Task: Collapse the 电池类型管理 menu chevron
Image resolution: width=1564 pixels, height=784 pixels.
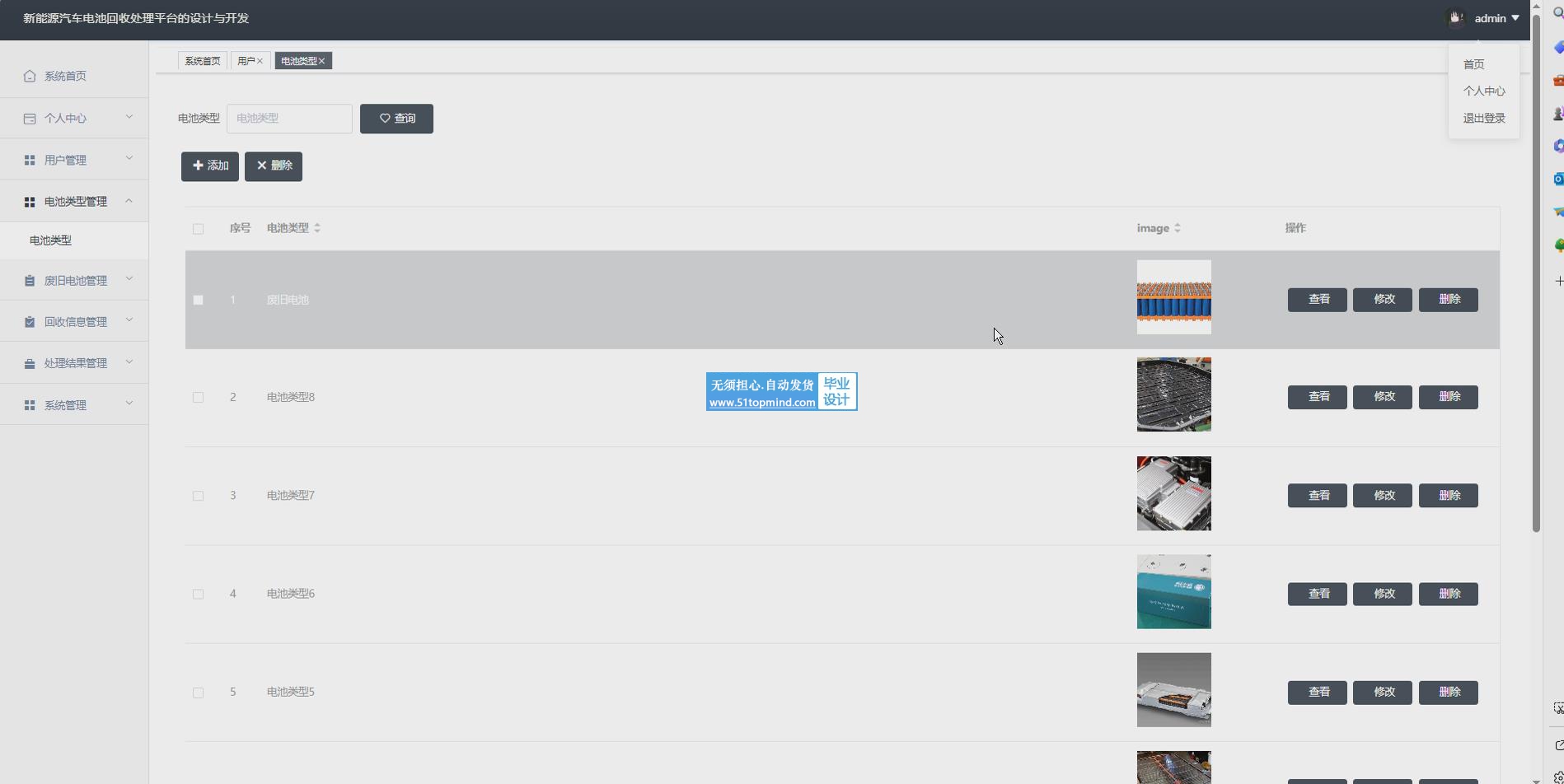Action: (x=129, y=201)
